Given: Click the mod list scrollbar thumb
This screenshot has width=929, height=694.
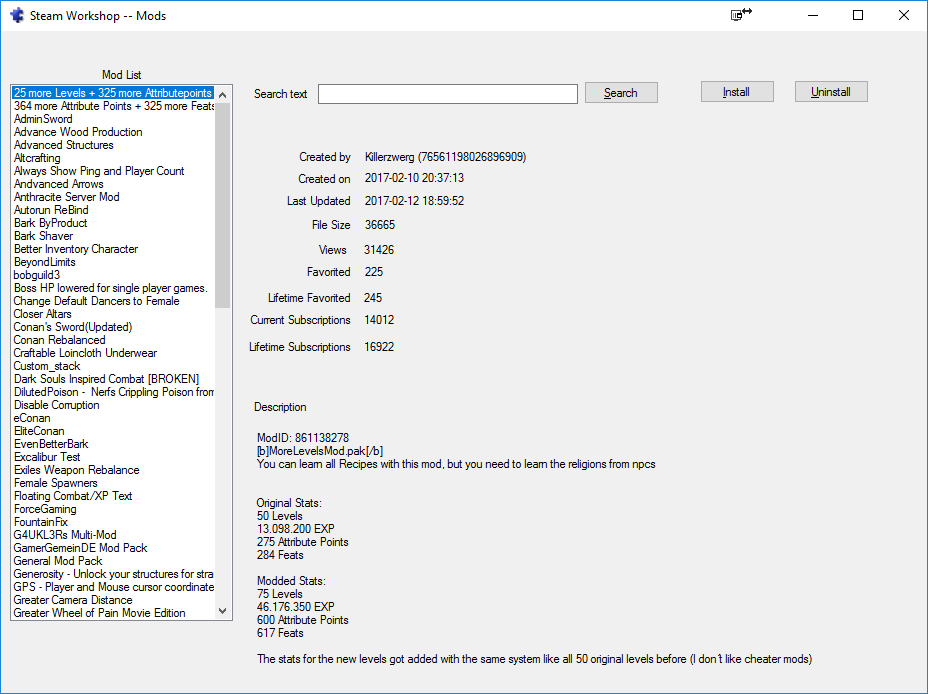Looking at the screenshot, I should pyautogui.click(x=223, y=205).
